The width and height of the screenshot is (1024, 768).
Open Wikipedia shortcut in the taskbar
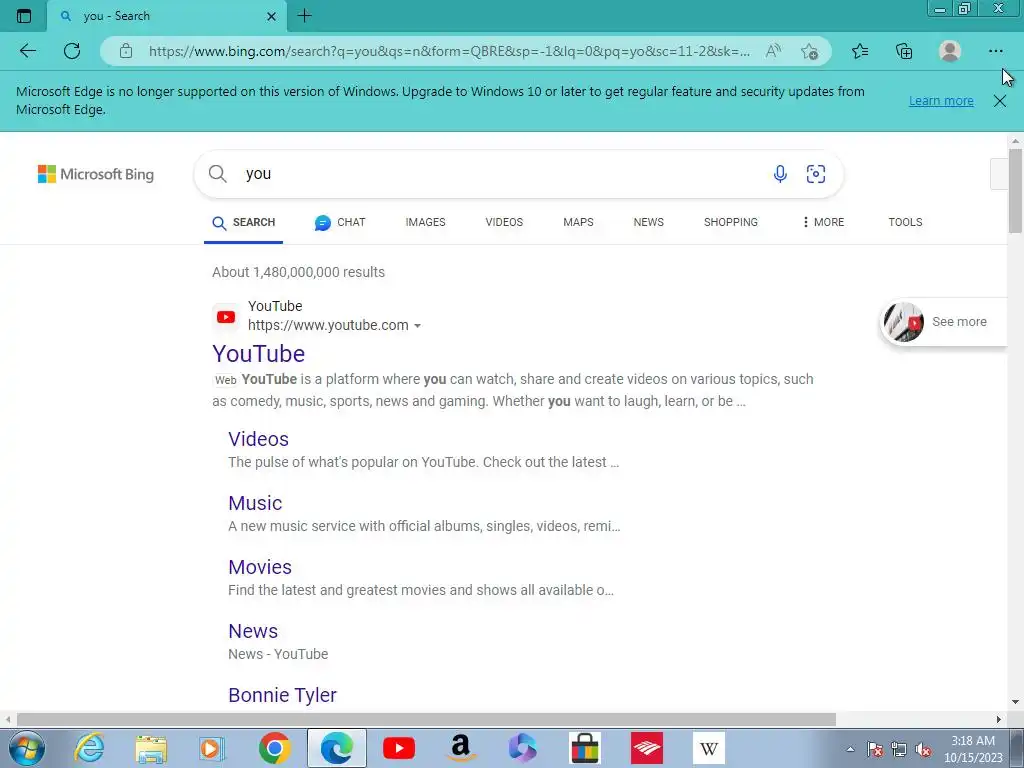click(709, 748)
